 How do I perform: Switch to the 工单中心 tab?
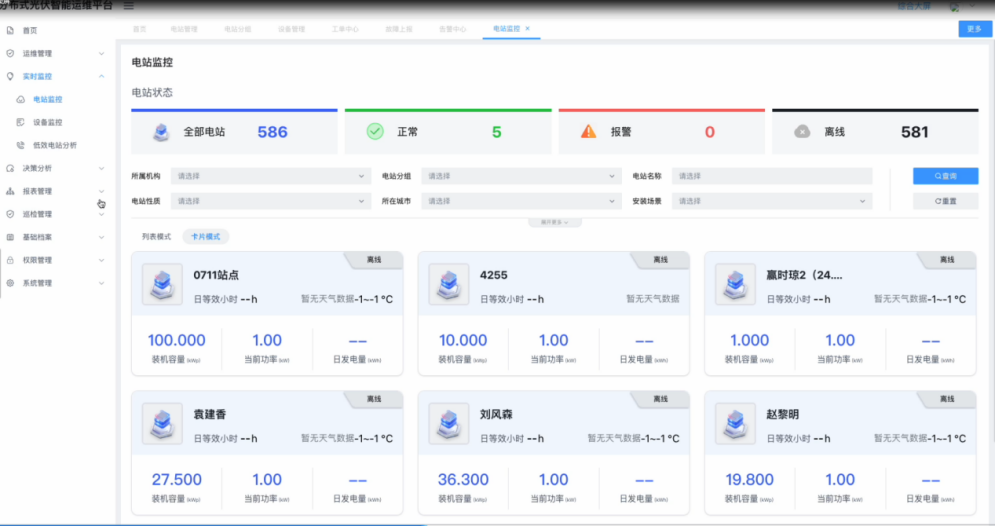[345, 29]
